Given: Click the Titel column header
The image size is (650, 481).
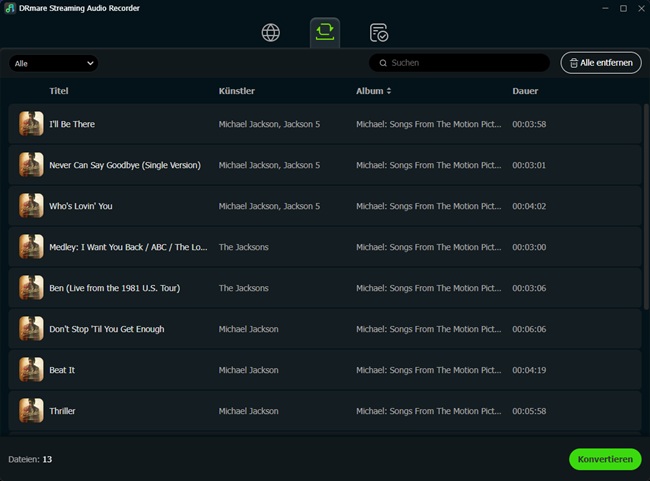Looking at the screenshot, I should [59, 91].
